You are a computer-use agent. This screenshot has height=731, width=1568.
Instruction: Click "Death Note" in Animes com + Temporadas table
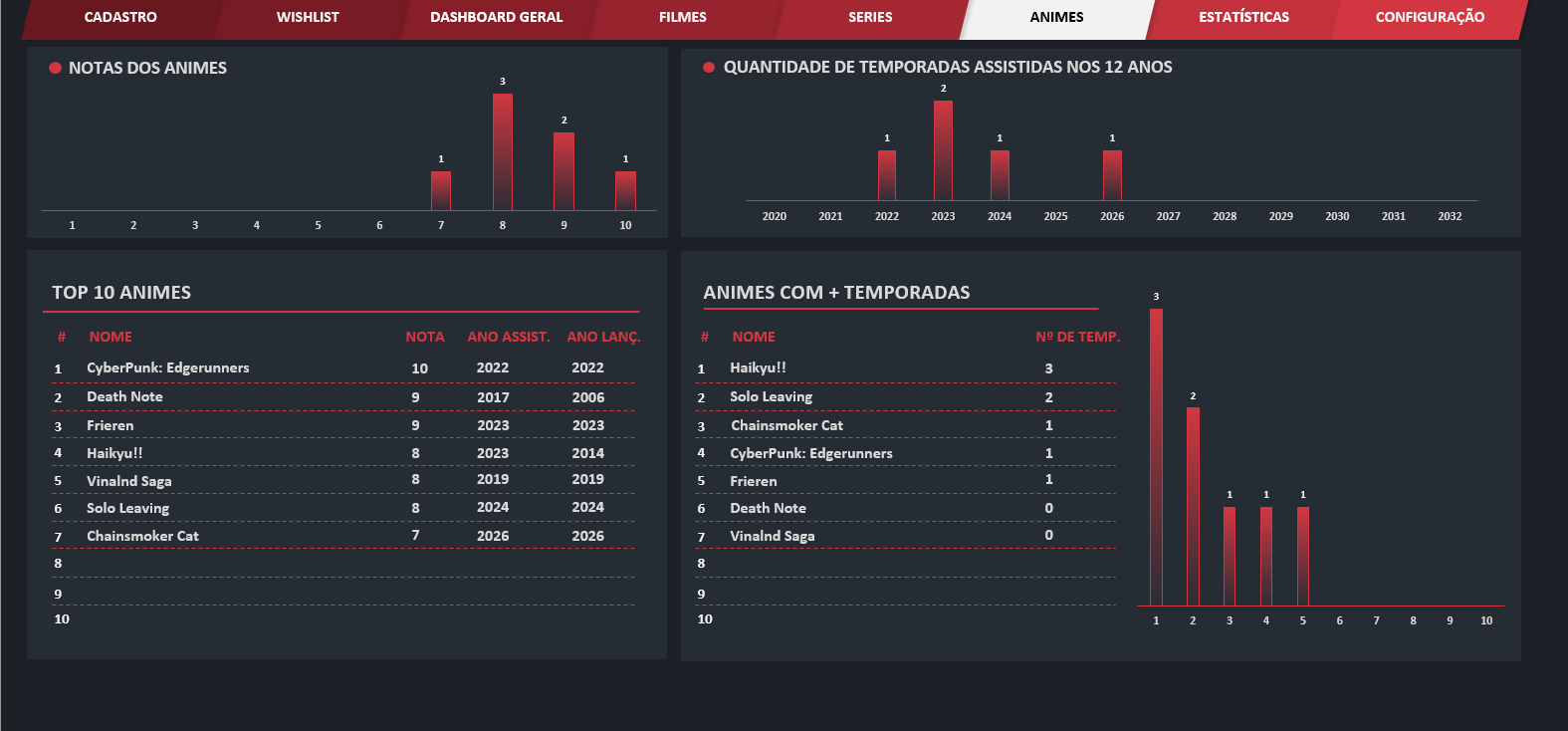coord(768,508)
